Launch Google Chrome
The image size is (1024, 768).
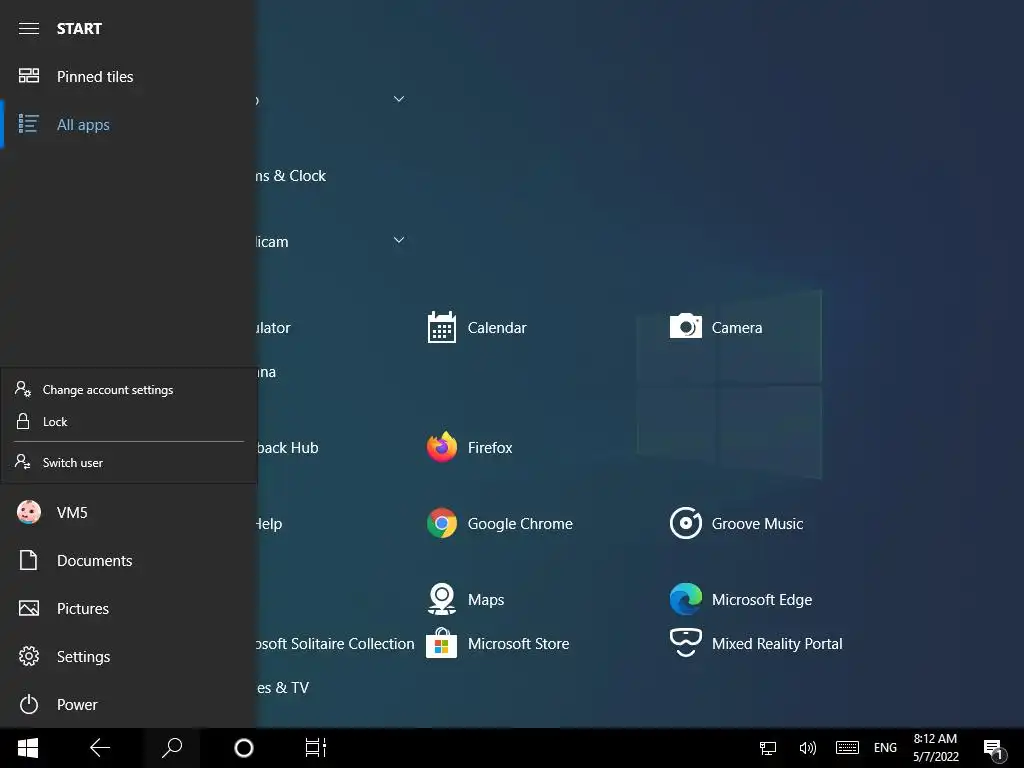[x=500, y=524]
